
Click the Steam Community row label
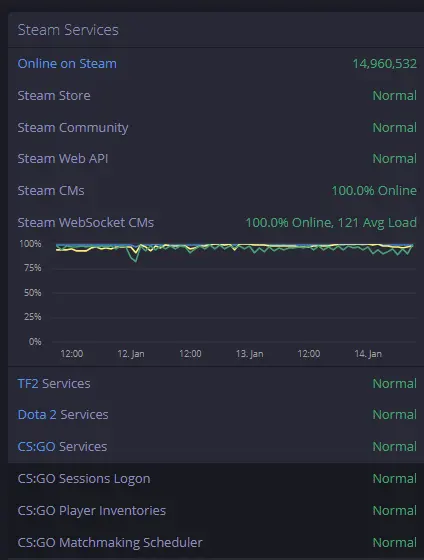pos(73,128)
